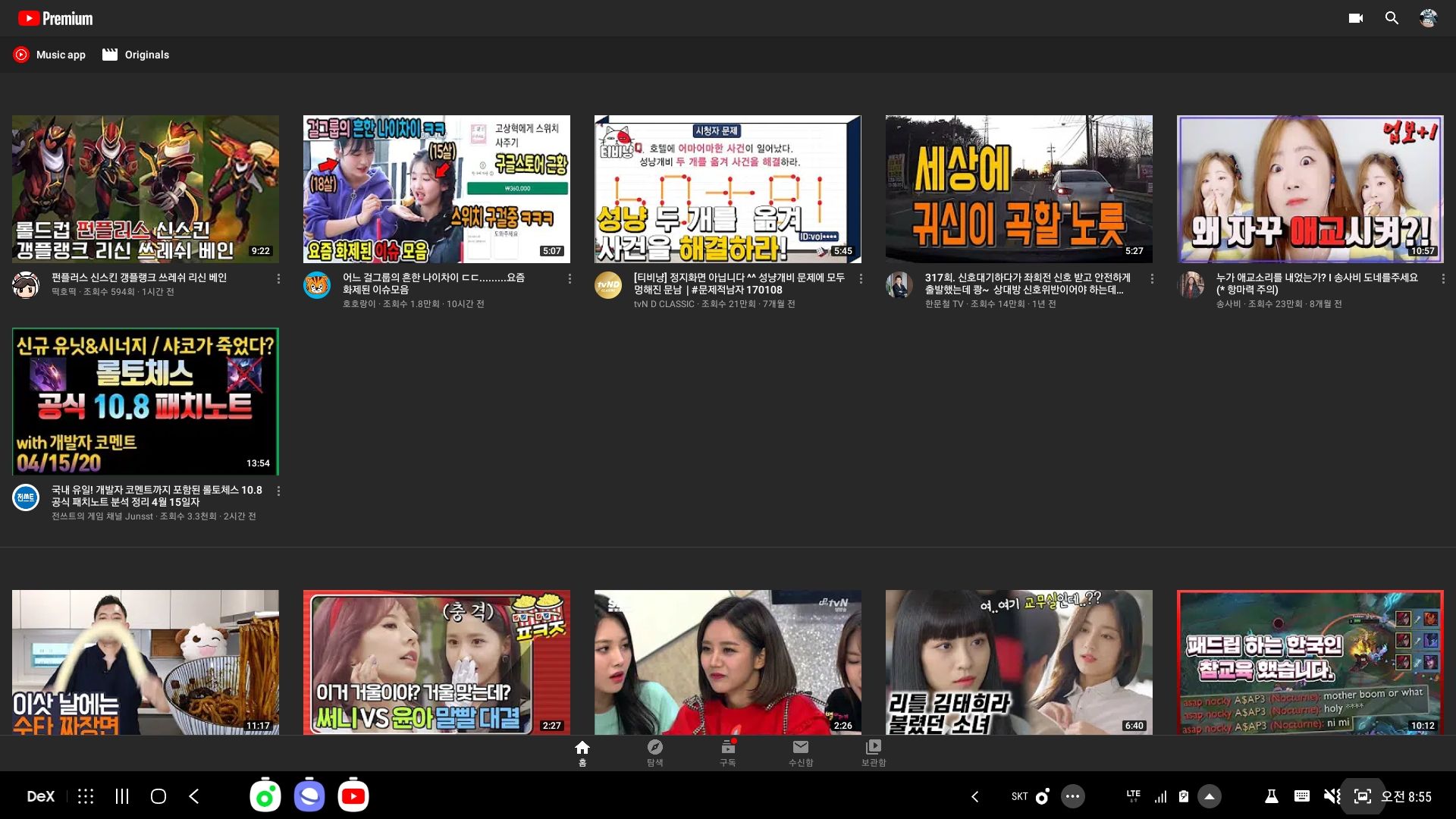The width and height of the screenshot is (1456, 819).
Task: Toggle the mute sound icon in the system tray
Action: click(1332, 796)
